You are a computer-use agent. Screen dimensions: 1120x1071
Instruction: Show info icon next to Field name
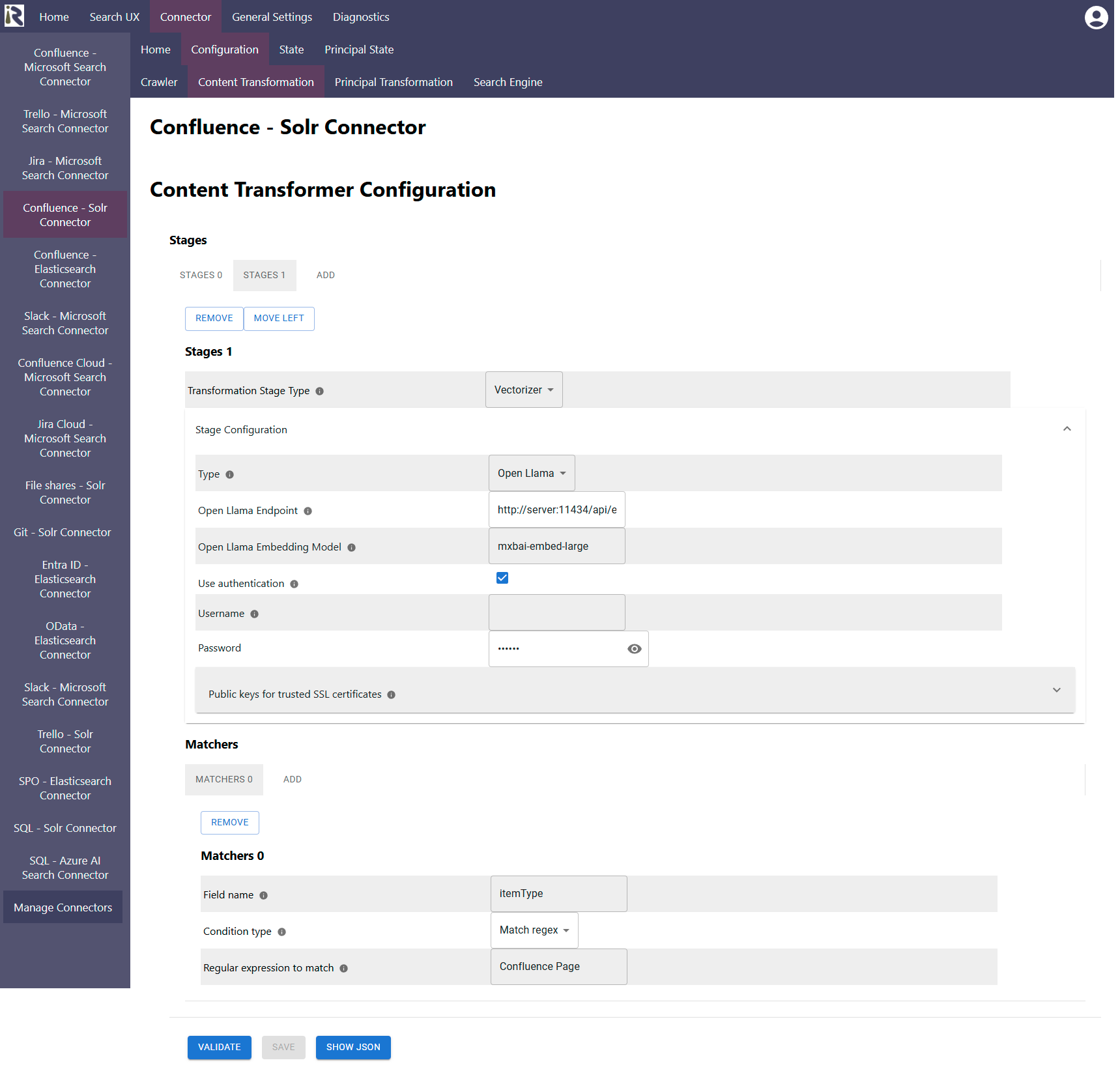[264, 896]
